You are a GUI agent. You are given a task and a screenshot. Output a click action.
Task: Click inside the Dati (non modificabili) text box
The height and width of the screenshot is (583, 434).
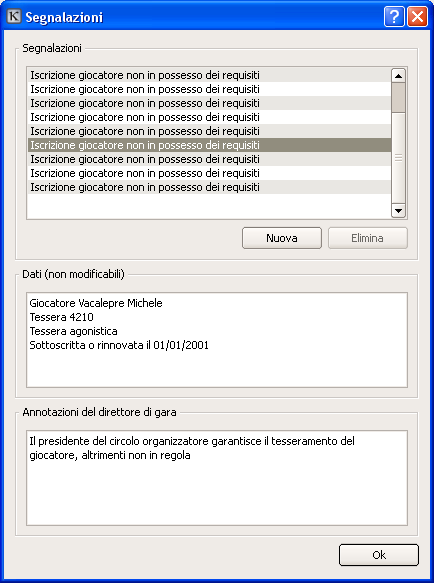(x=217, y=340)
